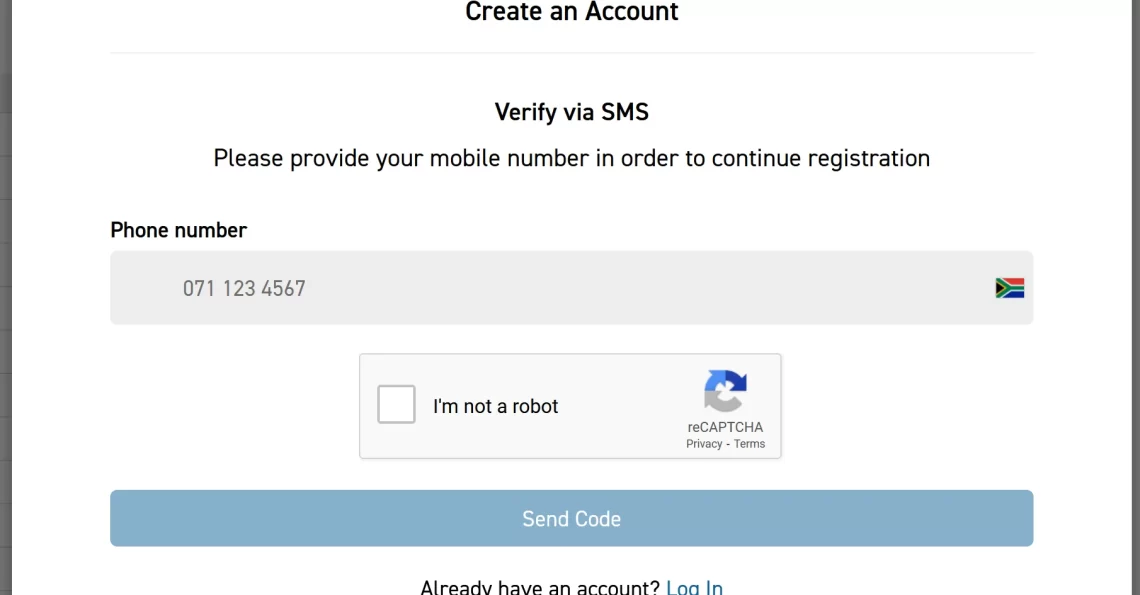1140x595 pixels.
Task: Open the reCAPTCHA Terms link
Action: coord(749,444)
